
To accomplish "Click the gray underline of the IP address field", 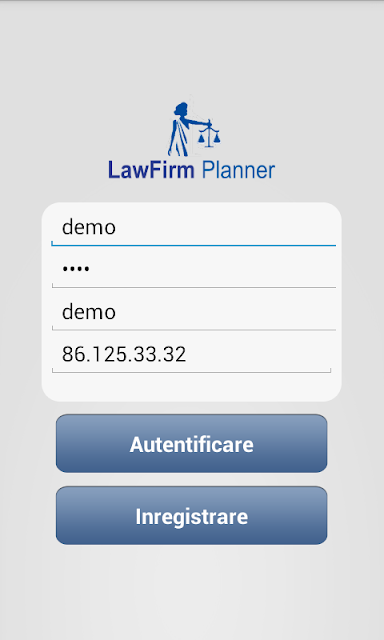I will click(191, 372).
